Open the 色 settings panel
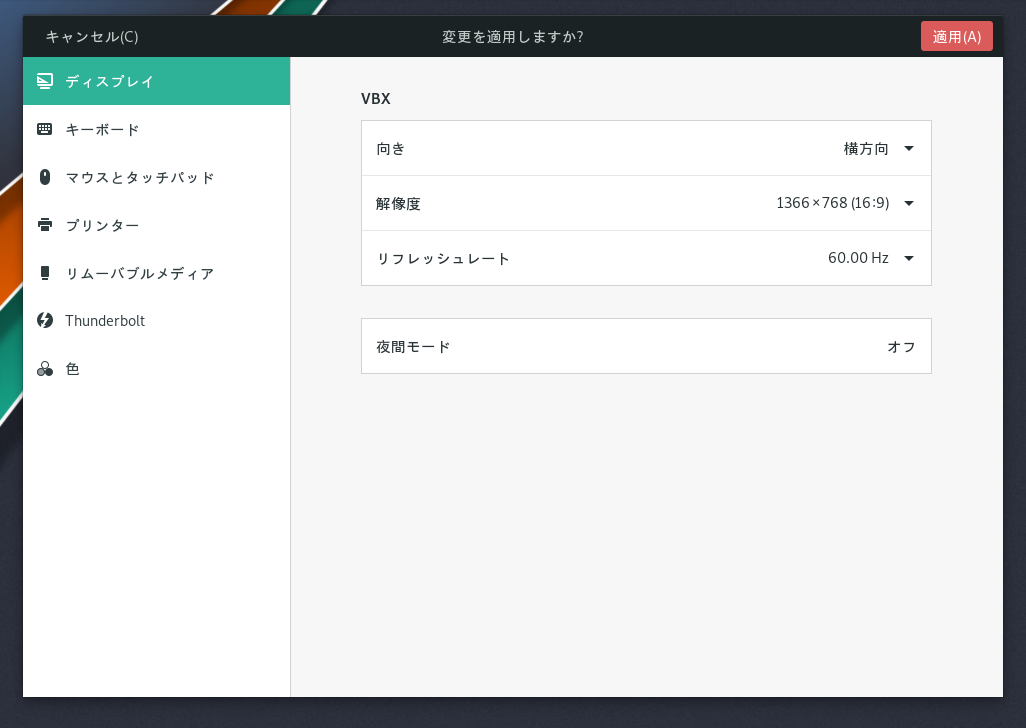Image resolution: width=1026 pixels, height=728 pixels. click(x=156, y=369)
